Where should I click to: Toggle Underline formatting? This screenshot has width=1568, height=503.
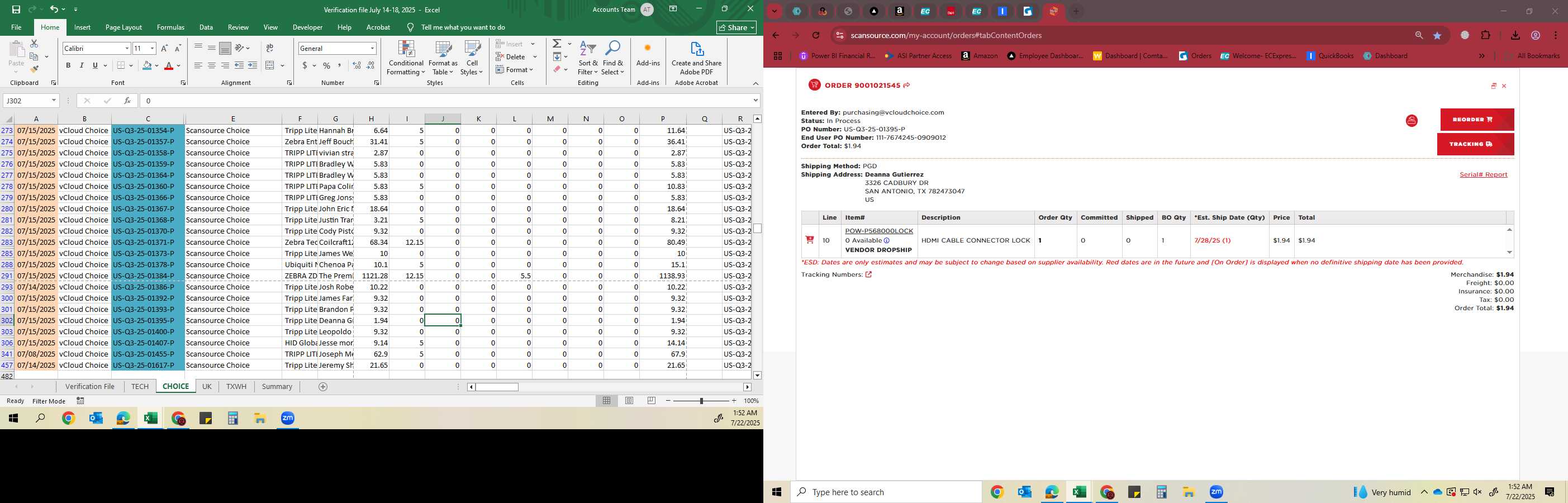pos(95,65)
